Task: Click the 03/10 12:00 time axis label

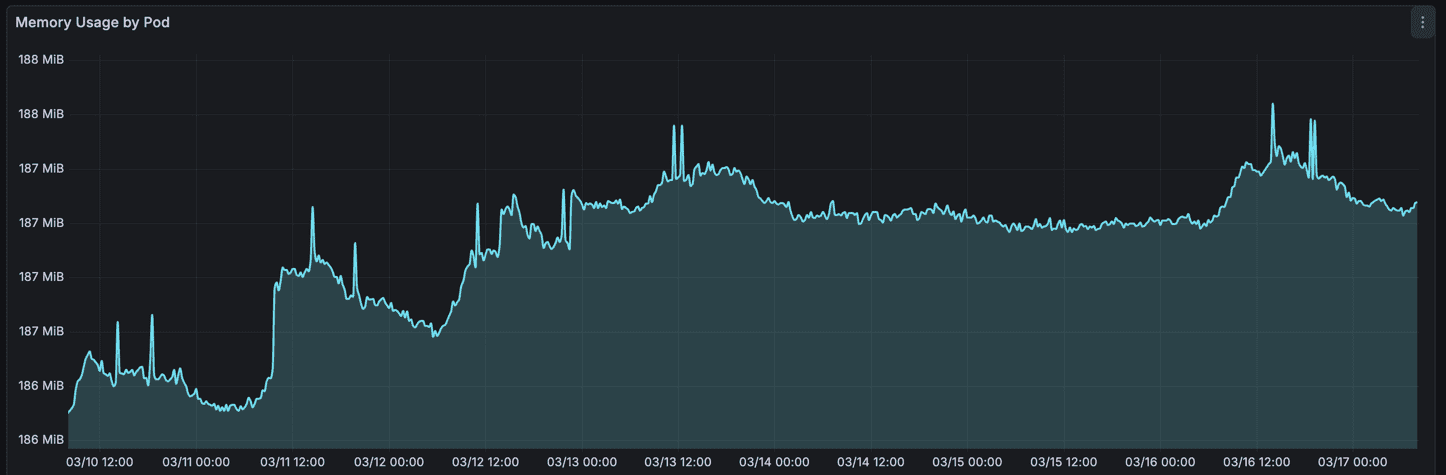Action: (x=100, y=462)
